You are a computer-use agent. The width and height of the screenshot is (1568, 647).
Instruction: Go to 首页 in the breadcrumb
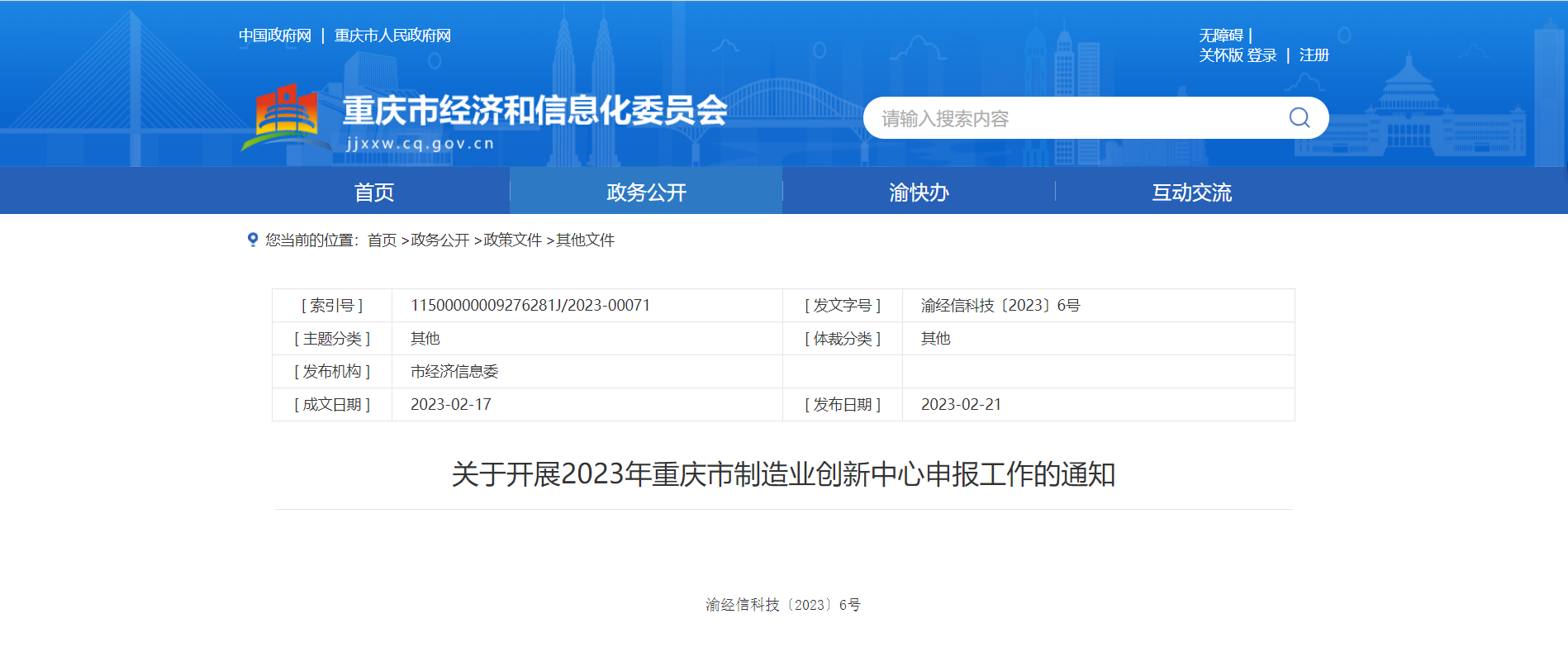click(382, 240)
